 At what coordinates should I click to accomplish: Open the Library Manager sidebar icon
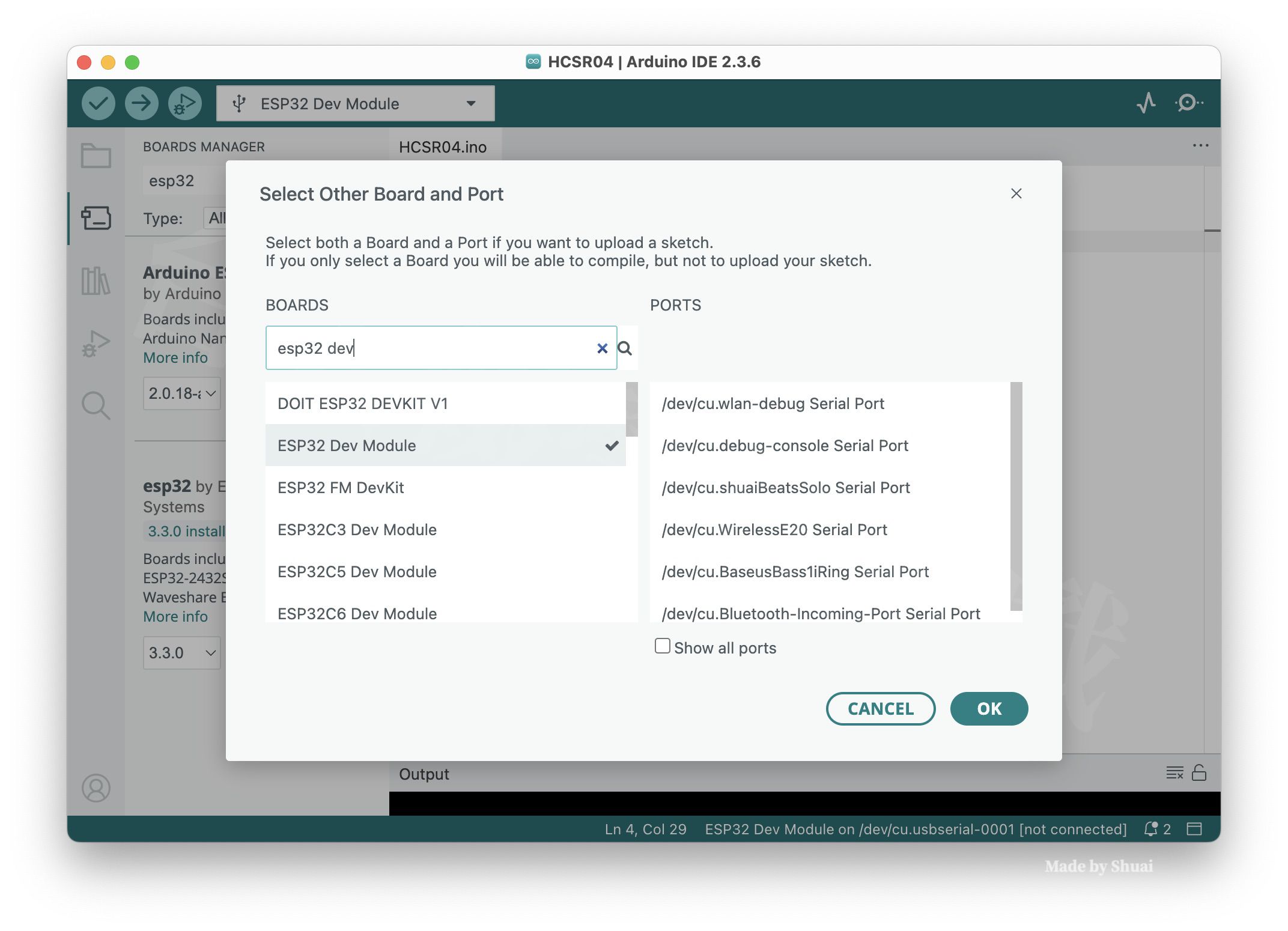96,281
